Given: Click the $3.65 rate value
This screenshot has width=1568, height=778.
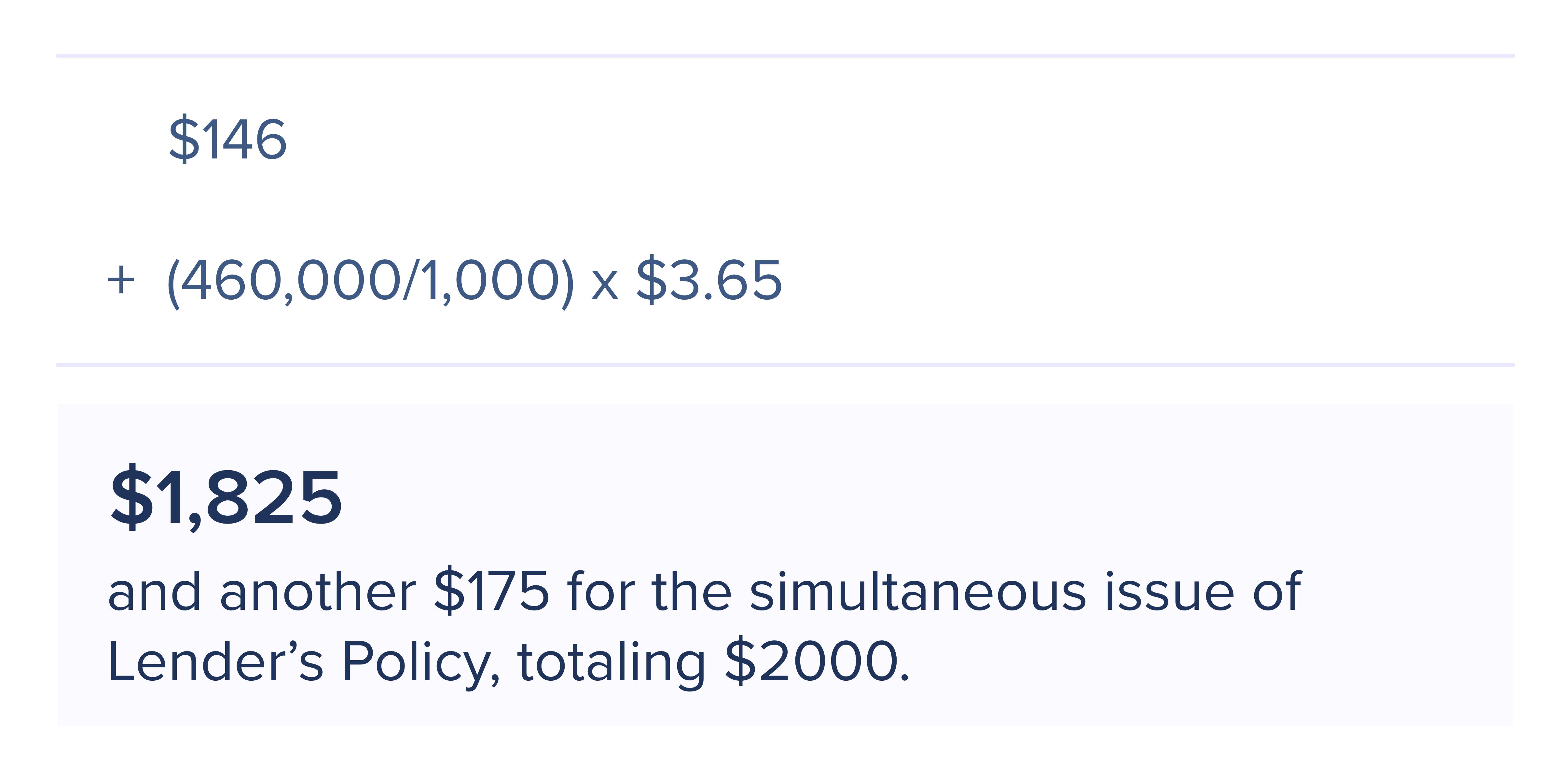Looking at the screenshot, I should pyautogui.click(x=709, y=280).
